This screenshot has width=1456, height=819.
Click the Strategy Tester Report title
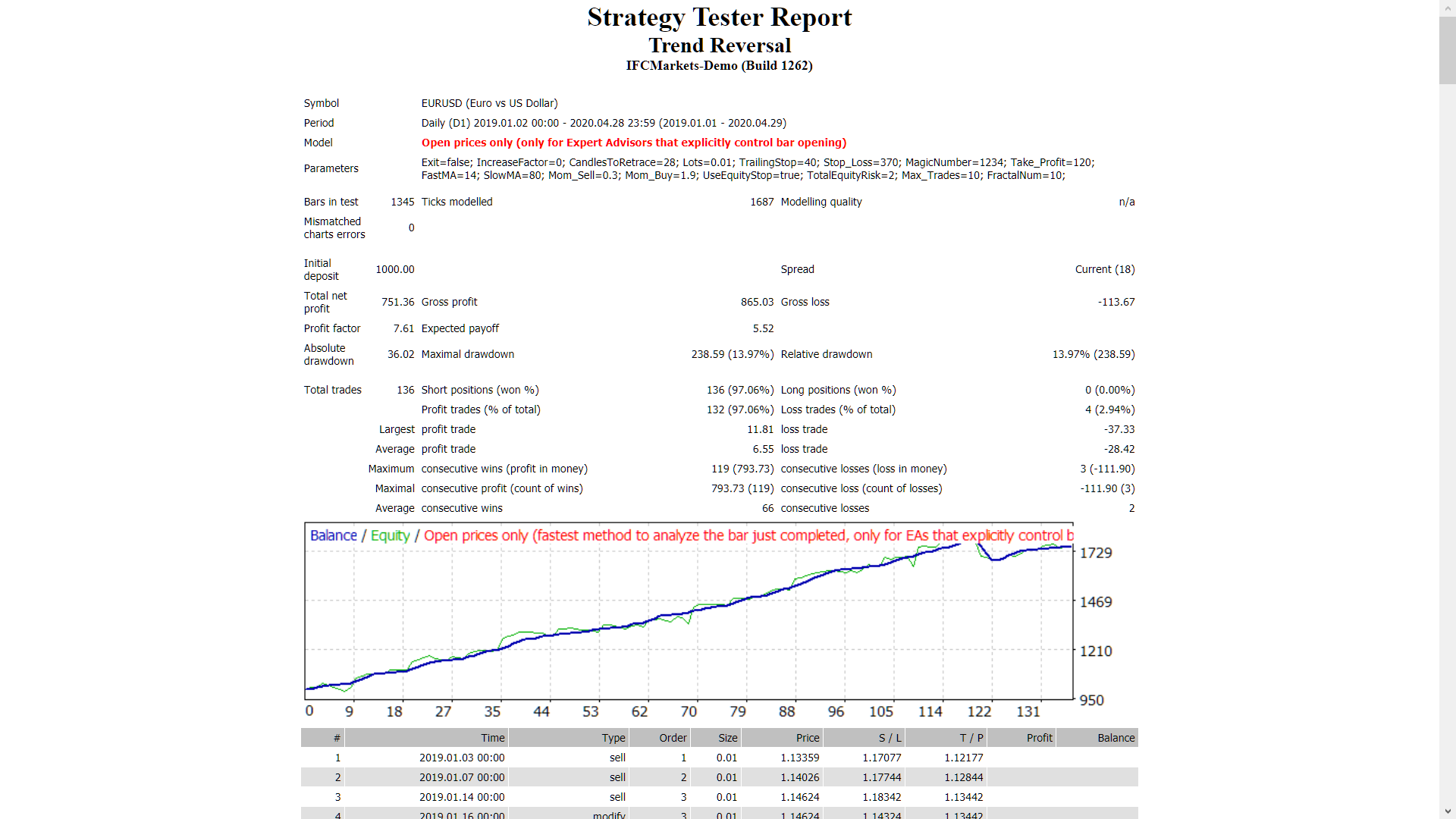pos(719,17)
